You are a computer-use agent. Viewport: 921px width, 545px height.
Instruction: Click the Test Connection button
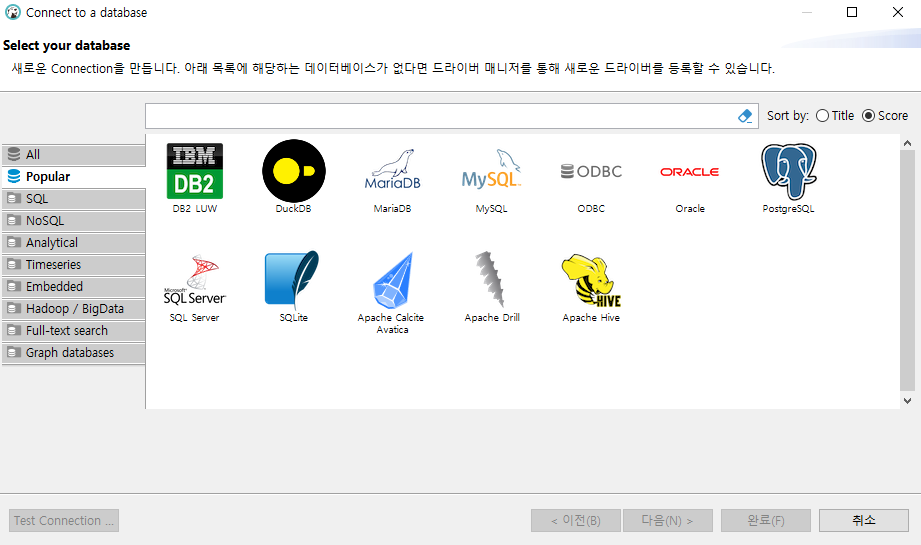click(x=64, y=520)
